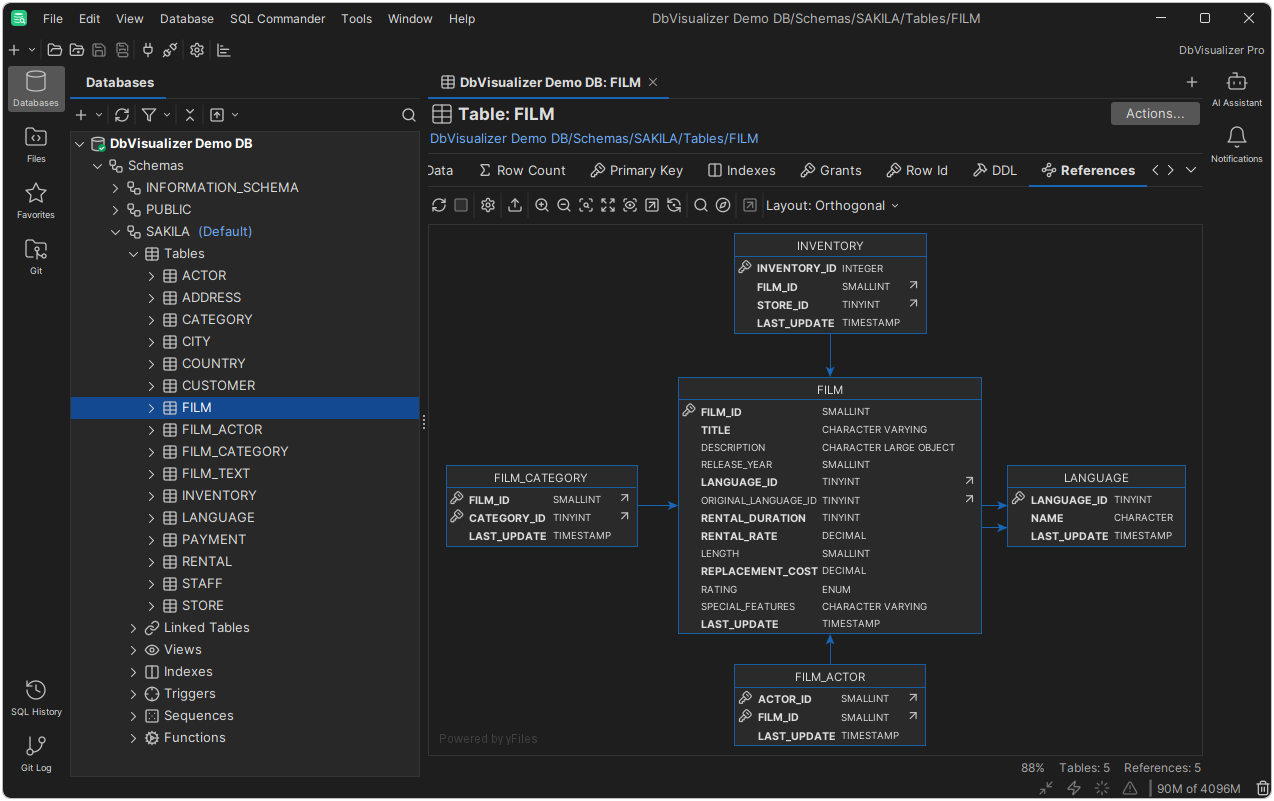Open graph settings gear icon
Screen dimensions: 1274x801
(x=488, y=205)
